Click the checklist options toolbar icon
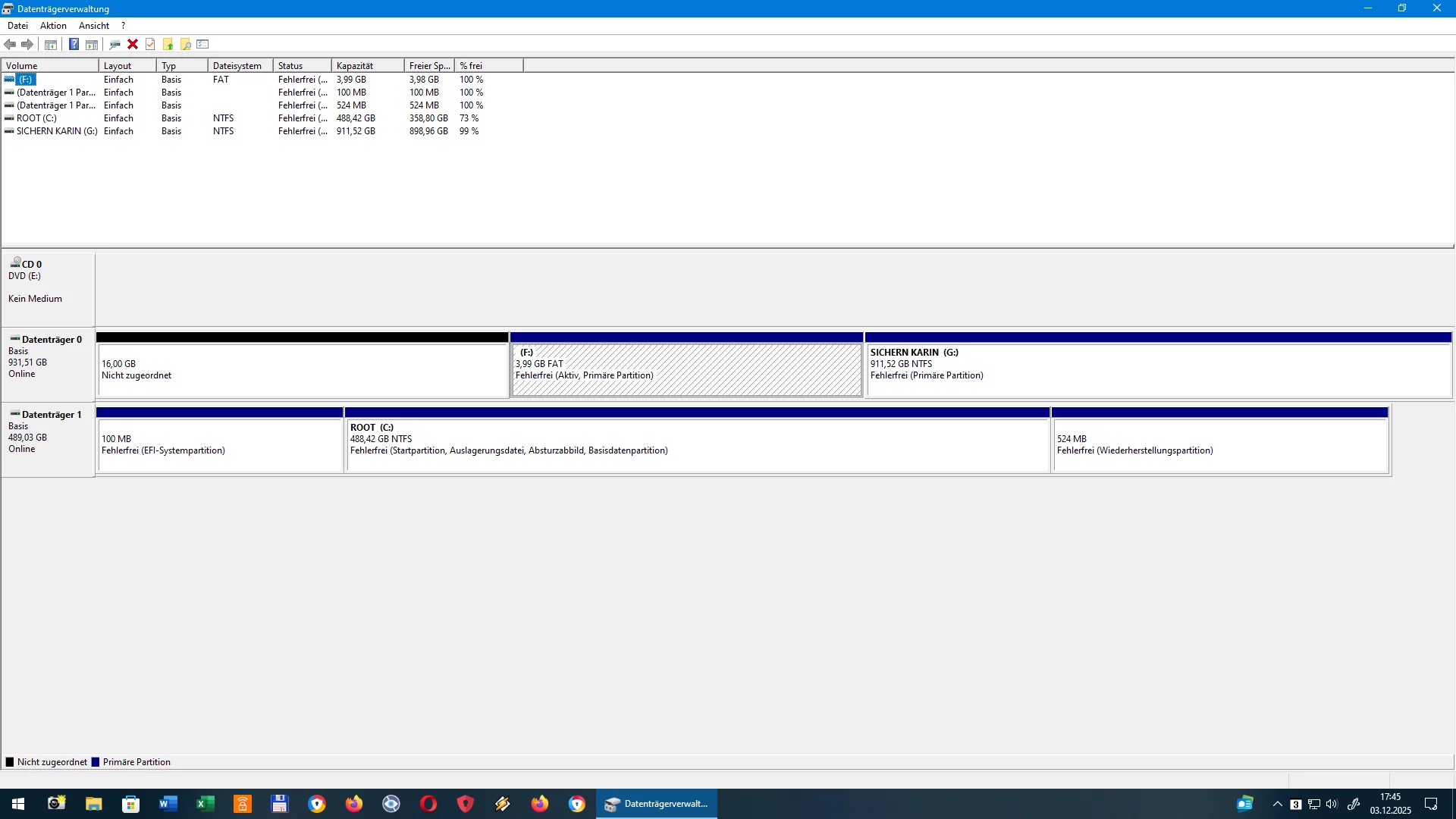The image size is (1456, 819). (202, 44)
